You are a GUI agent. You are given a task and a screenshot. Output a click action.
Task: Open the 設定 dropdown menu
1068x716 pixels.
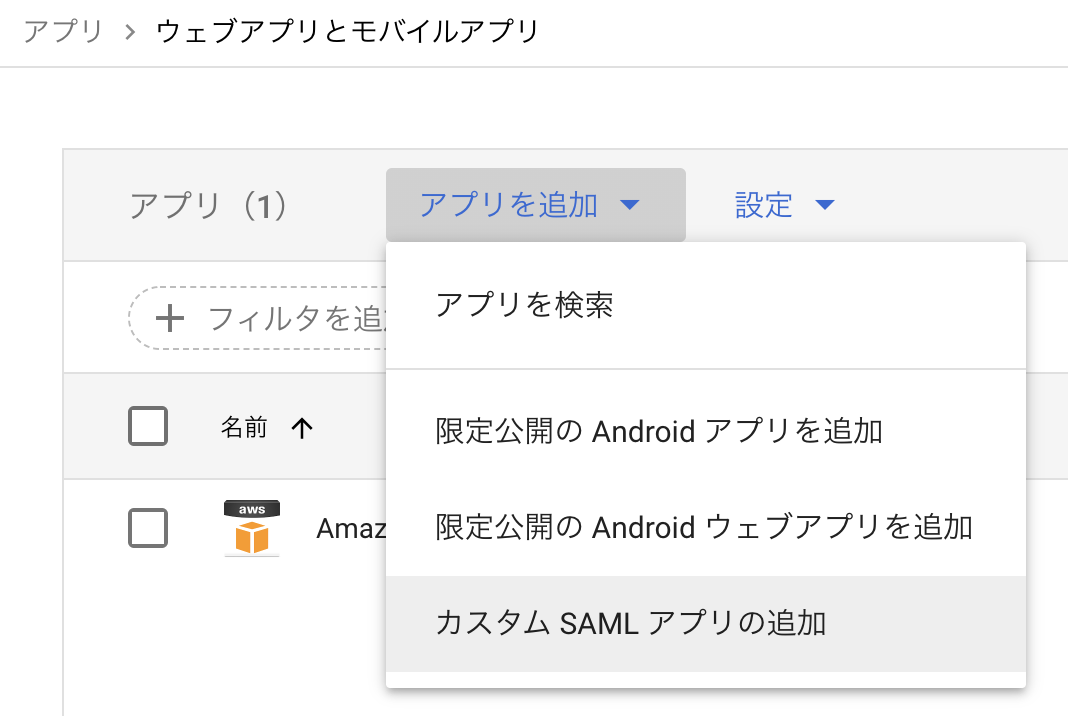click(765, 205)
